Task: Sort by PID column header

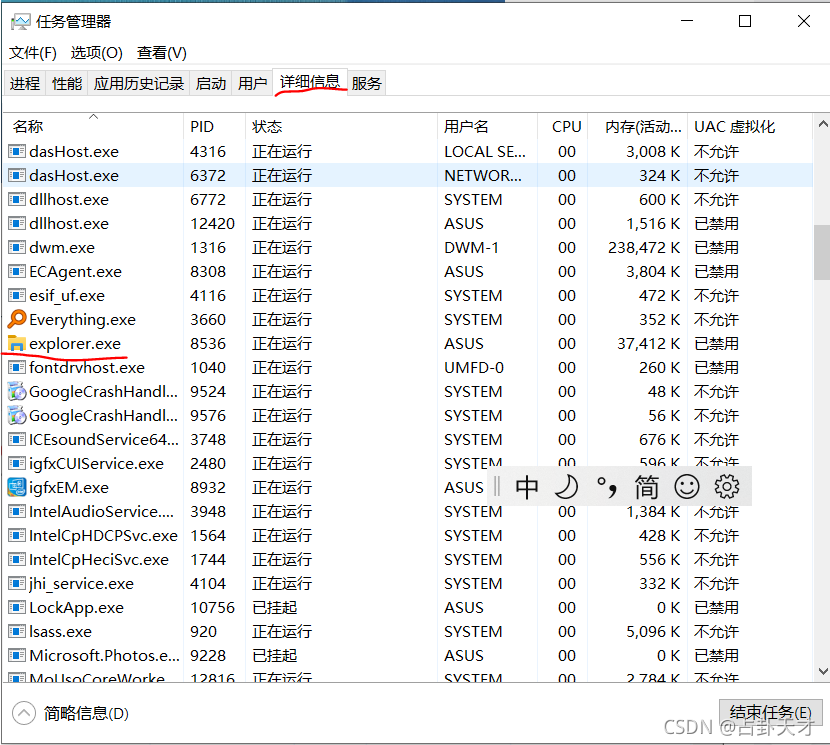Action: tap(214, 127)
